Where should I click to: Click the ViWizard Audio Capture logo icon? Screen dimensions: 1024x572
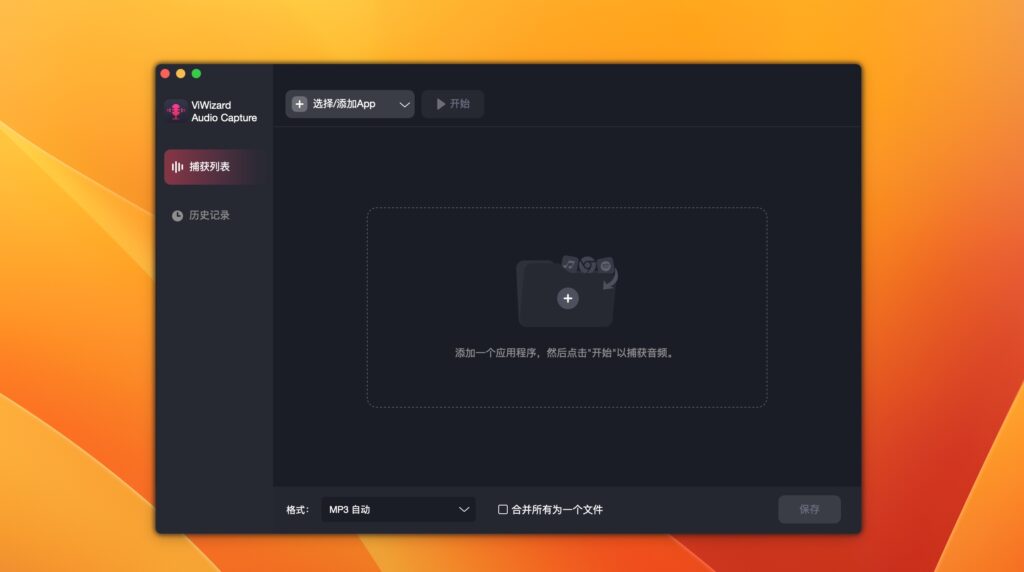(175, 111)
